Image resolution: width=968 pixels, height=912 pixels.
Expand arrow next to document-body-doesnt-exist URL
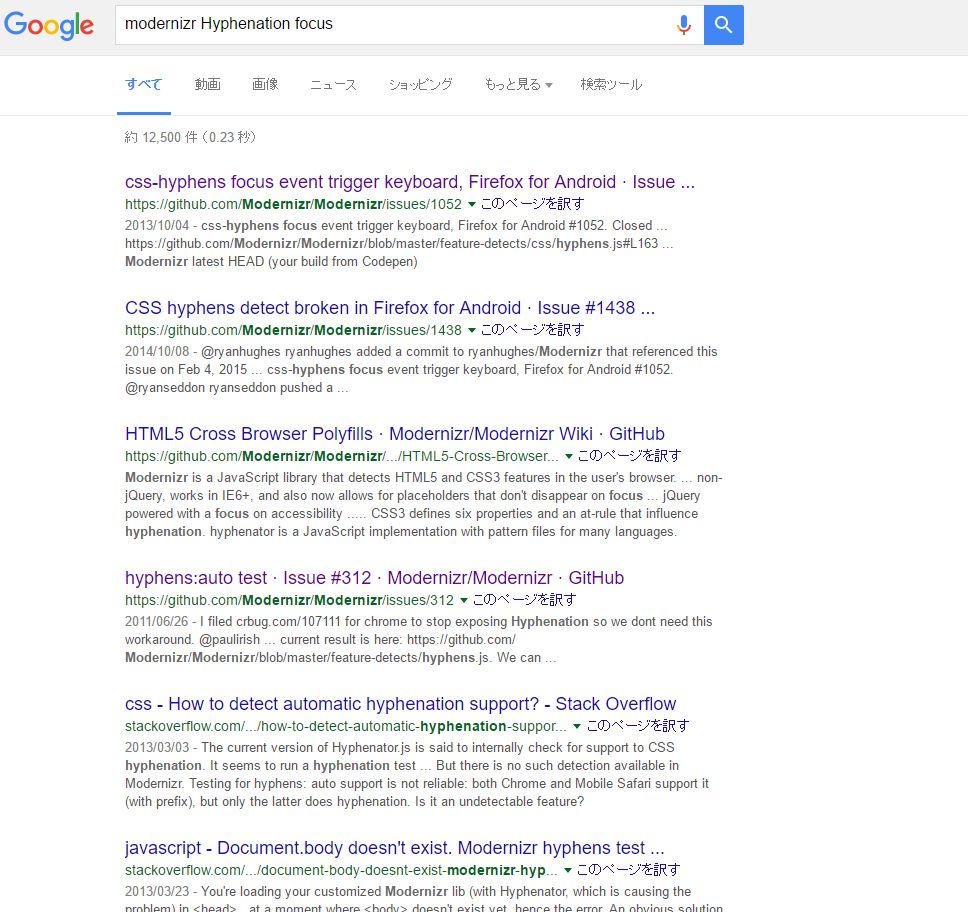click(x=567, y=870)
